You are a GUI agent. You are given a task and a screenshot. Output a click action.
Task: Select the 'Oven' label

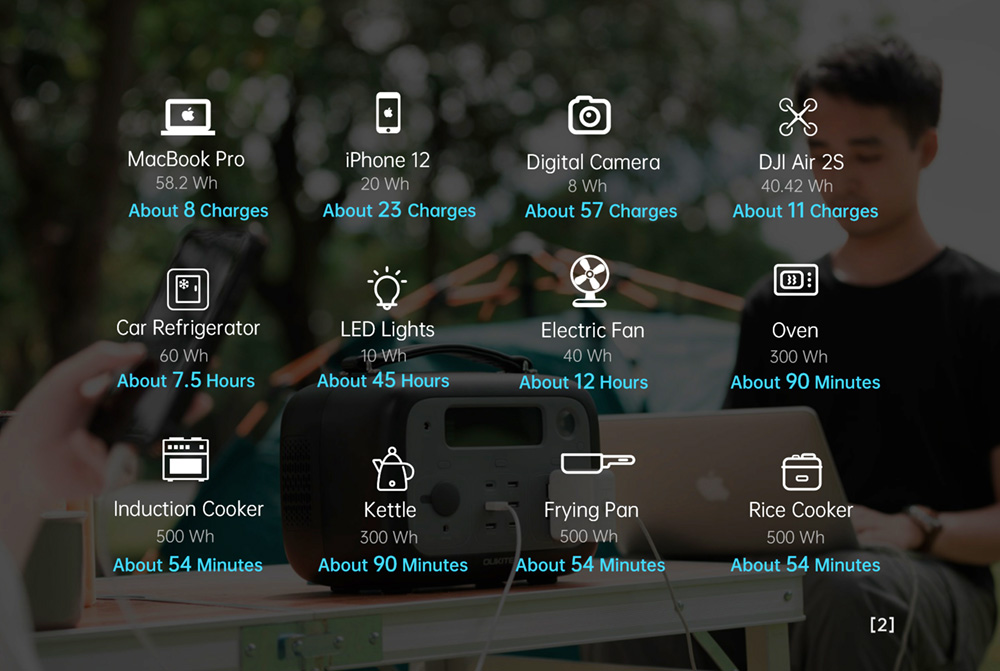(795, 330)
